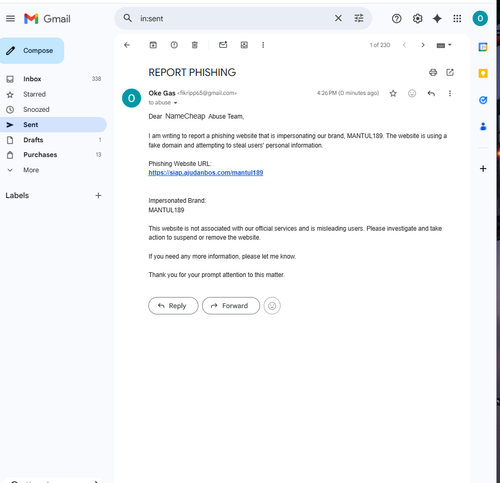This screenshot has width=500, height=483.
Task: Go to the older conversation arrow
Action: tap(423, 45)
